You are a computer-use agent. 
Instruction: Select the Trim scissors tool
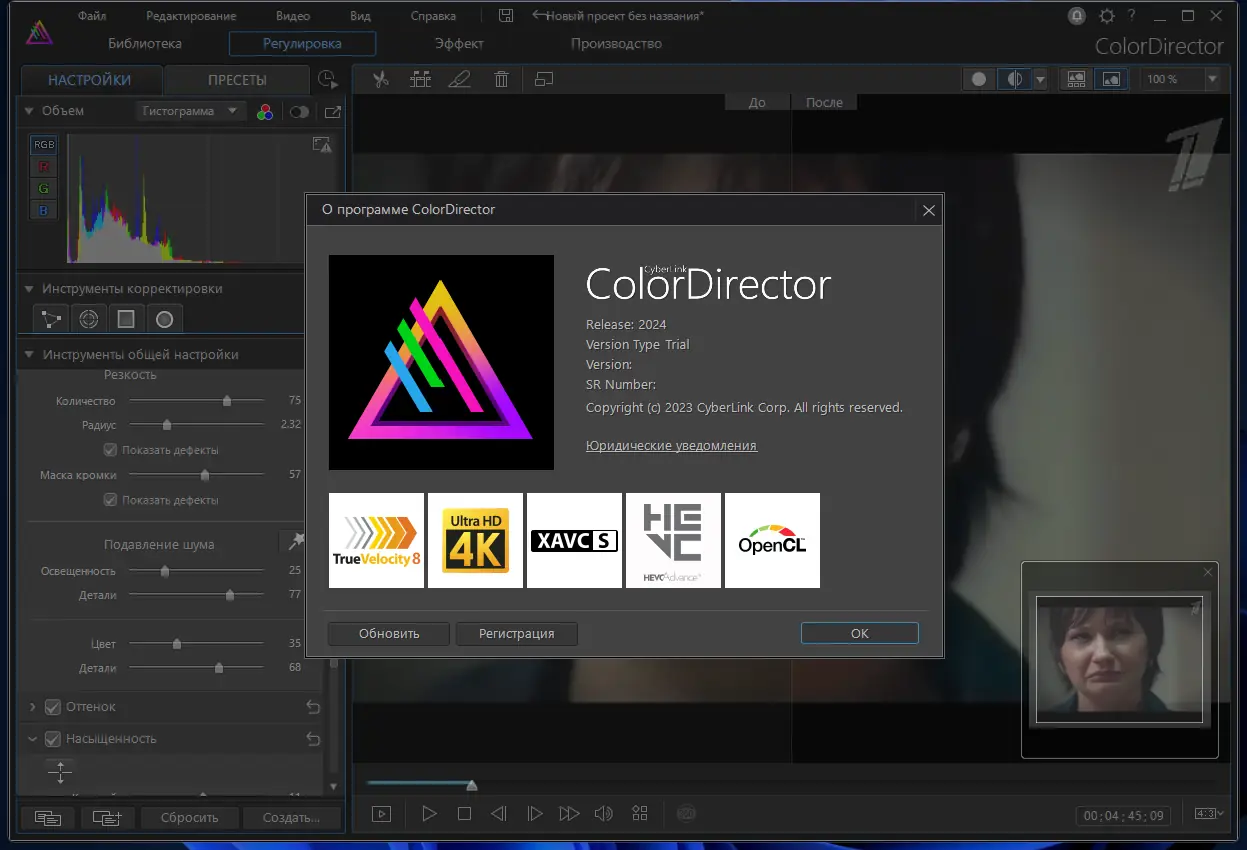[x=380, y=79]
